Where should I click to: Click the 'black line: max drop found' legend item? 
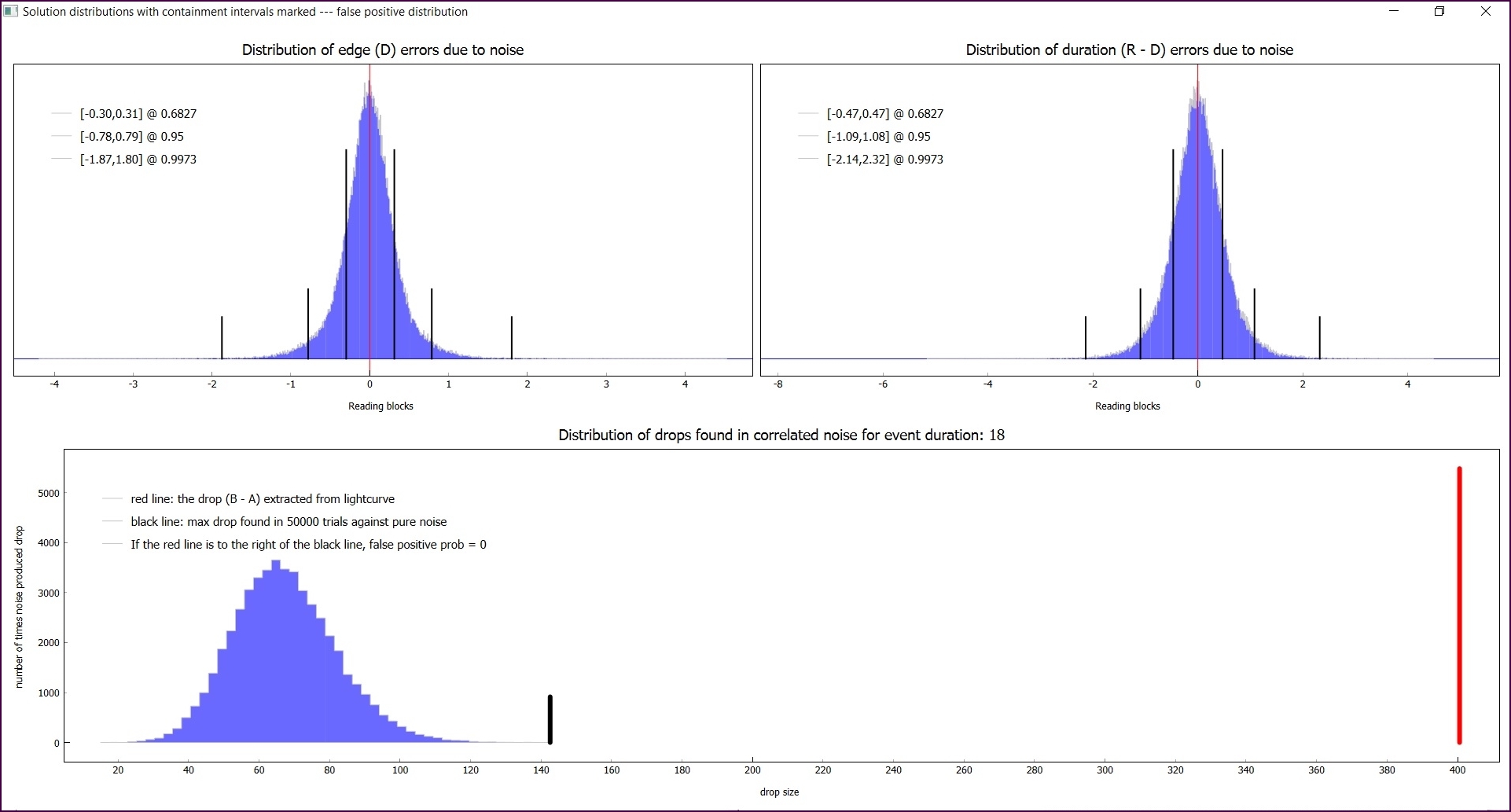click(x=289, y=522)
